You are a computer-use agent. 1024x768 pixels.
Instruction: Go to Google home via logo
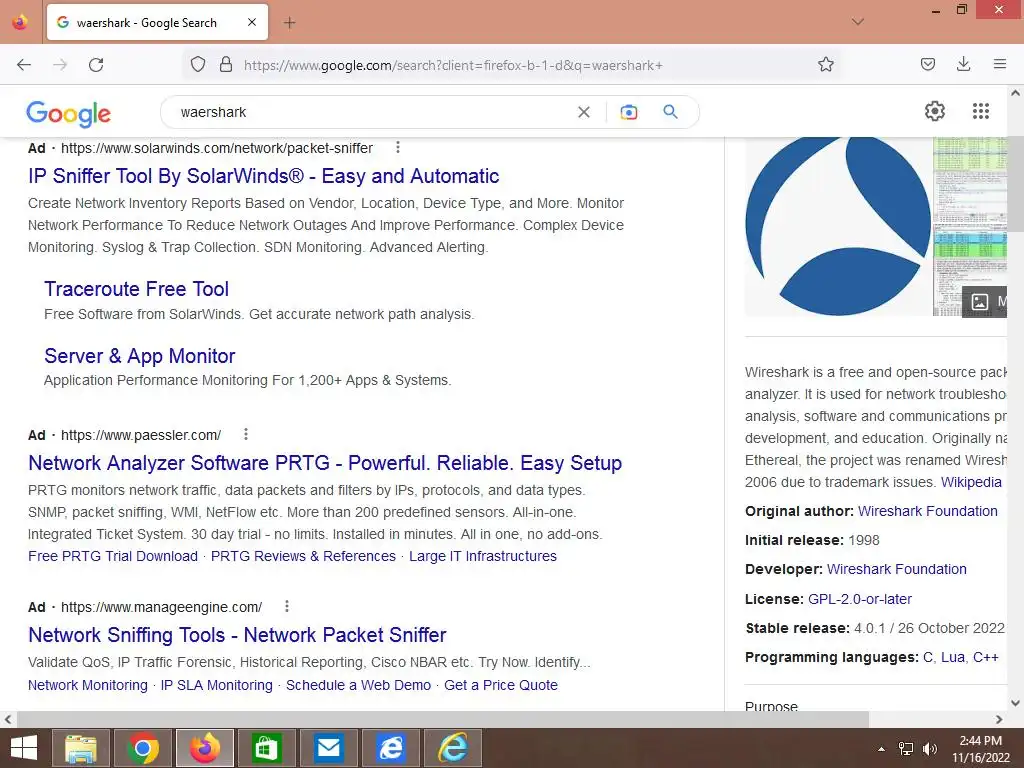(x=69, y=114)
